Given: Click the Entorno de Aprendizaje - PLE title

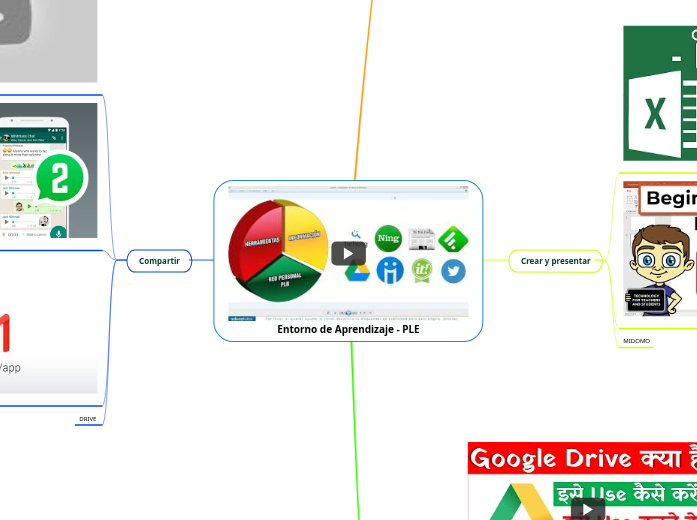Looking at the screenshot, I should tap(348, 329).
